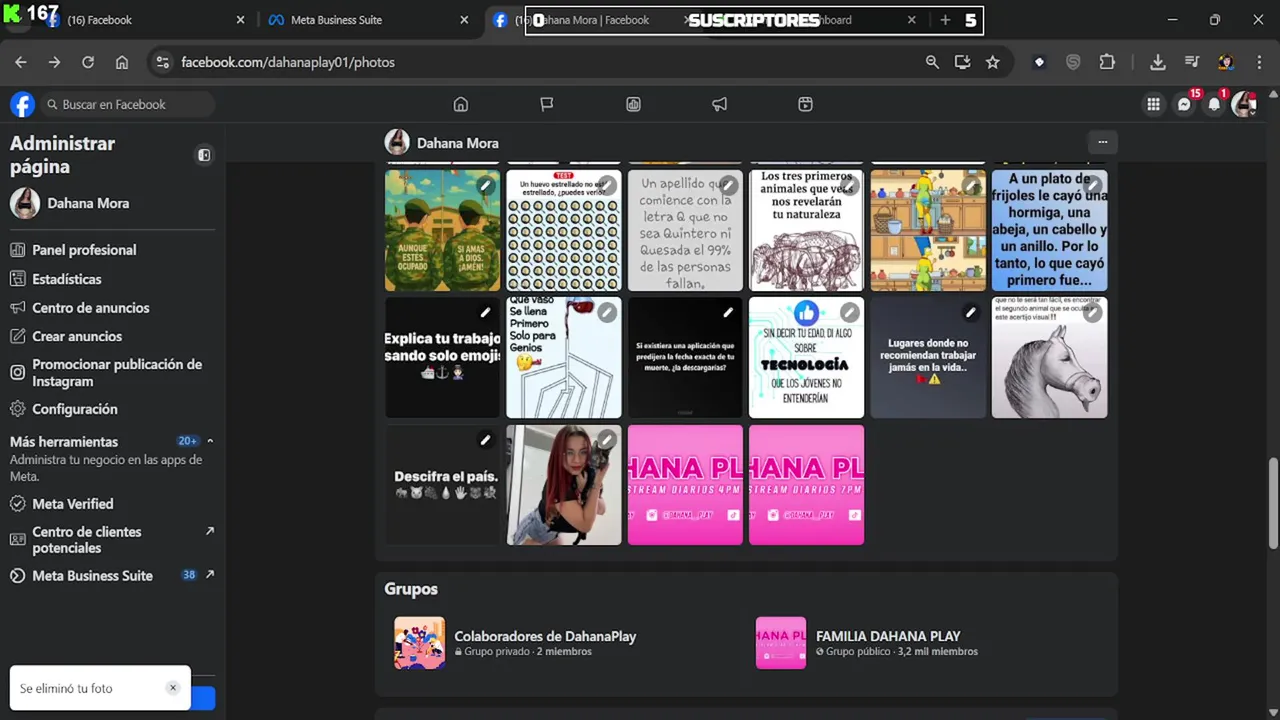Open Pages flag icon in top navigation
The width and height of the screenshot is (1280, 720).
[547, 104]
